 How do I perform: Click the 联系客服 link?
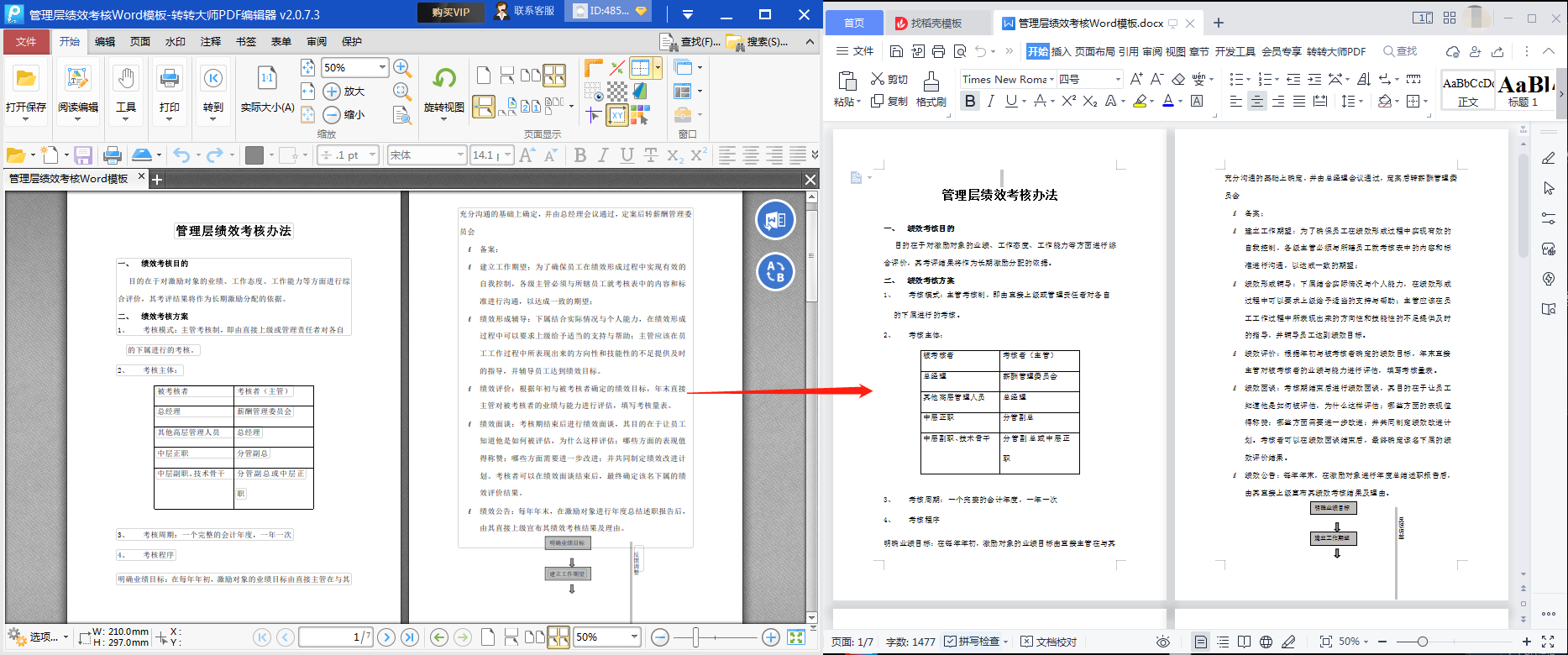[526, 11]
